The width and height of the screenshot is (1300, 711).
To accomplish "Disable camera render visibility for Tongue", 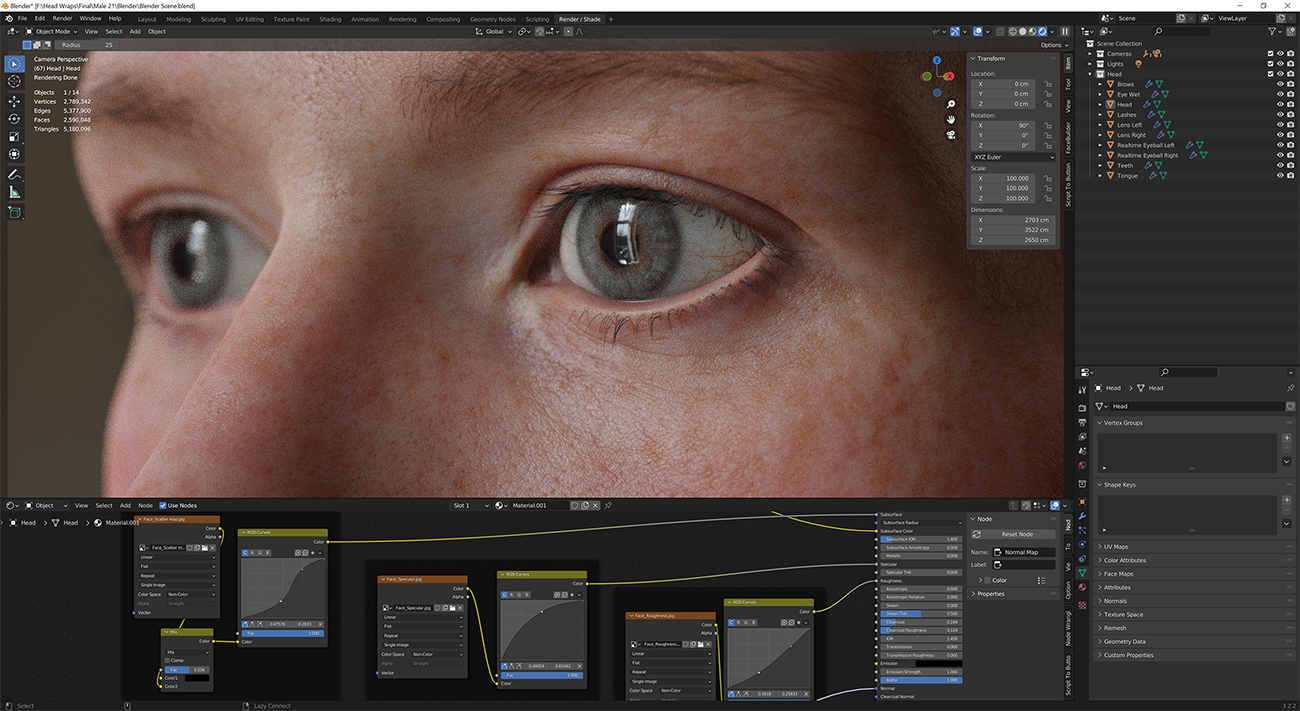I will point(1291,176).
